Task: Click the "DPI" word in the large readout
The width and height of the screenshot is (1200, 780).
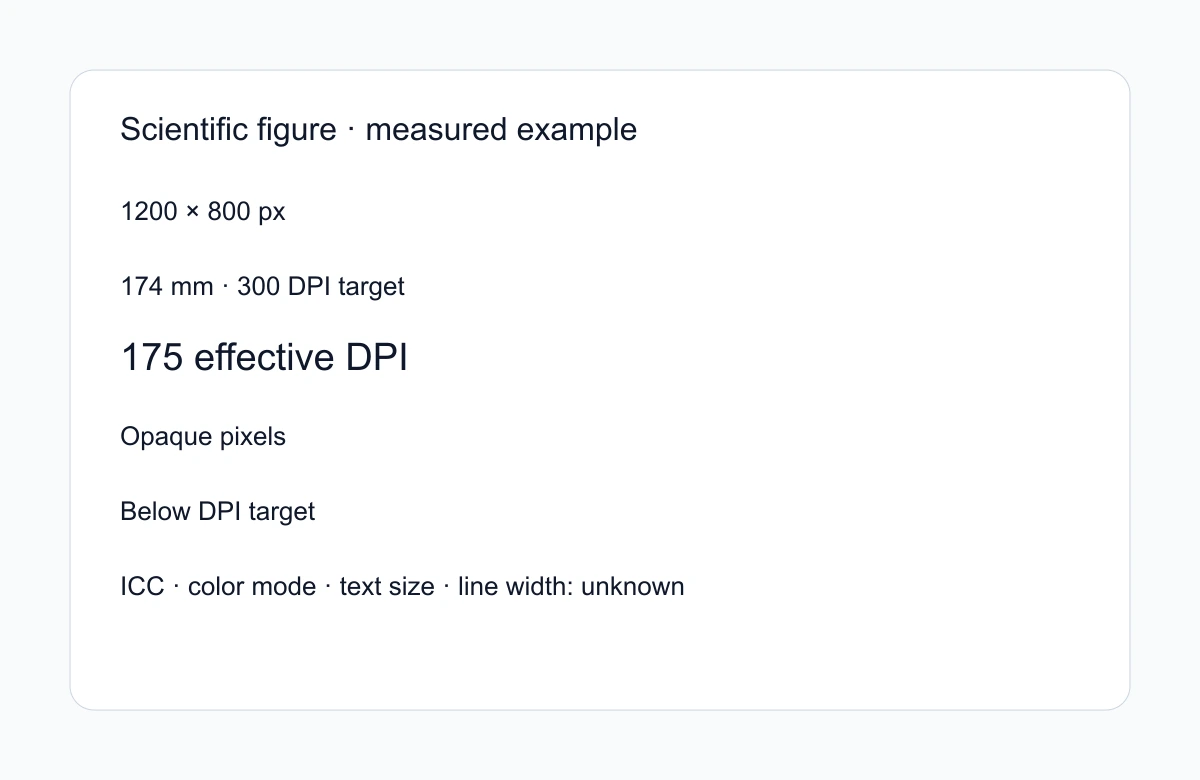Action: (377, 358)
